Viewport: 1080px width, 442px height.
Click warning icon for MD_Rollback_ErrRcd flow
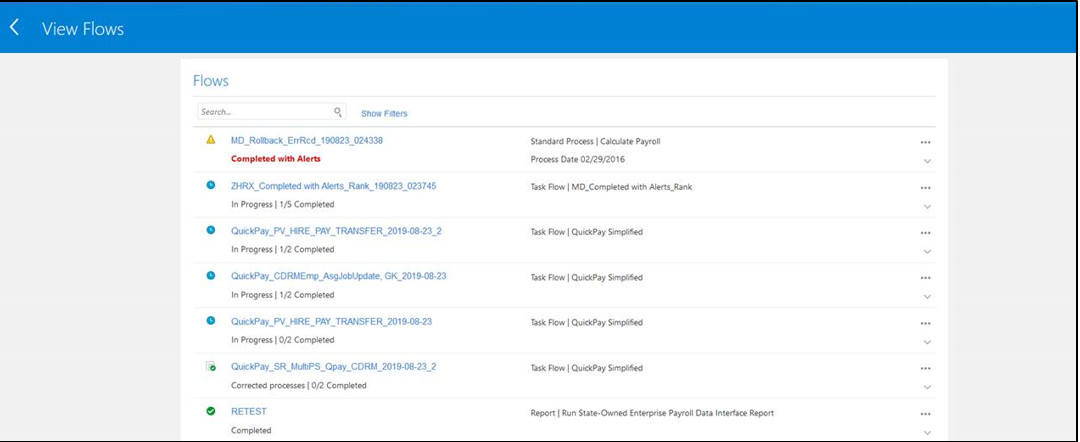(x=211, y=140)
